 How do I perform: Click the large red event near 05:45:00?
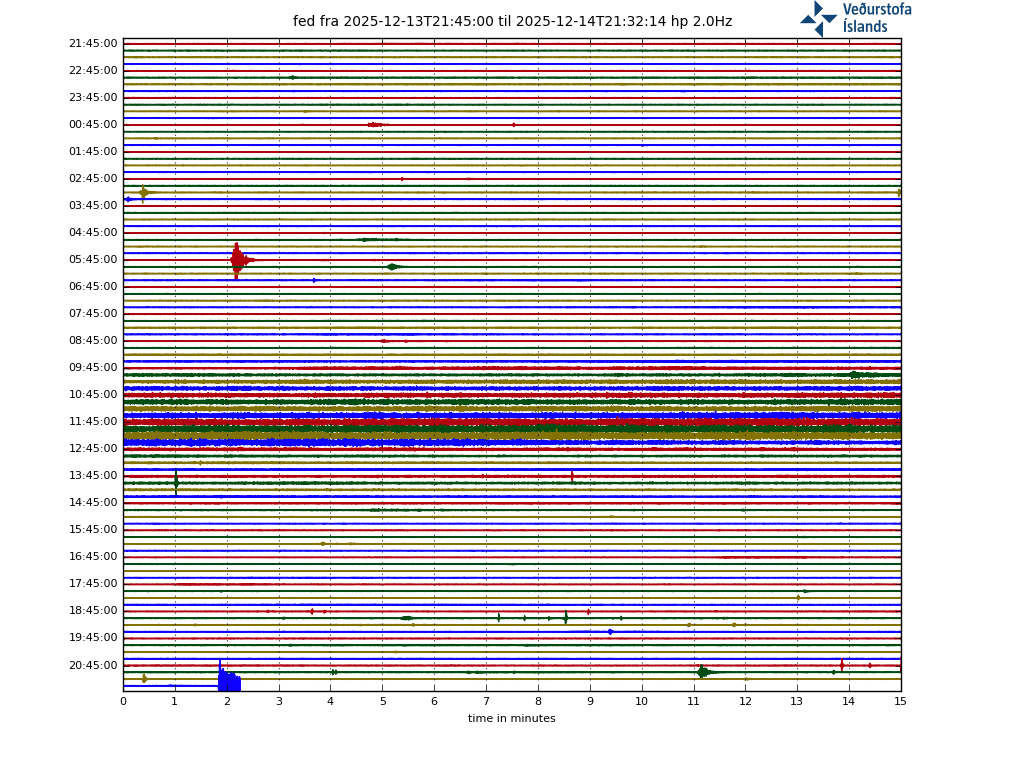(237, 260)
